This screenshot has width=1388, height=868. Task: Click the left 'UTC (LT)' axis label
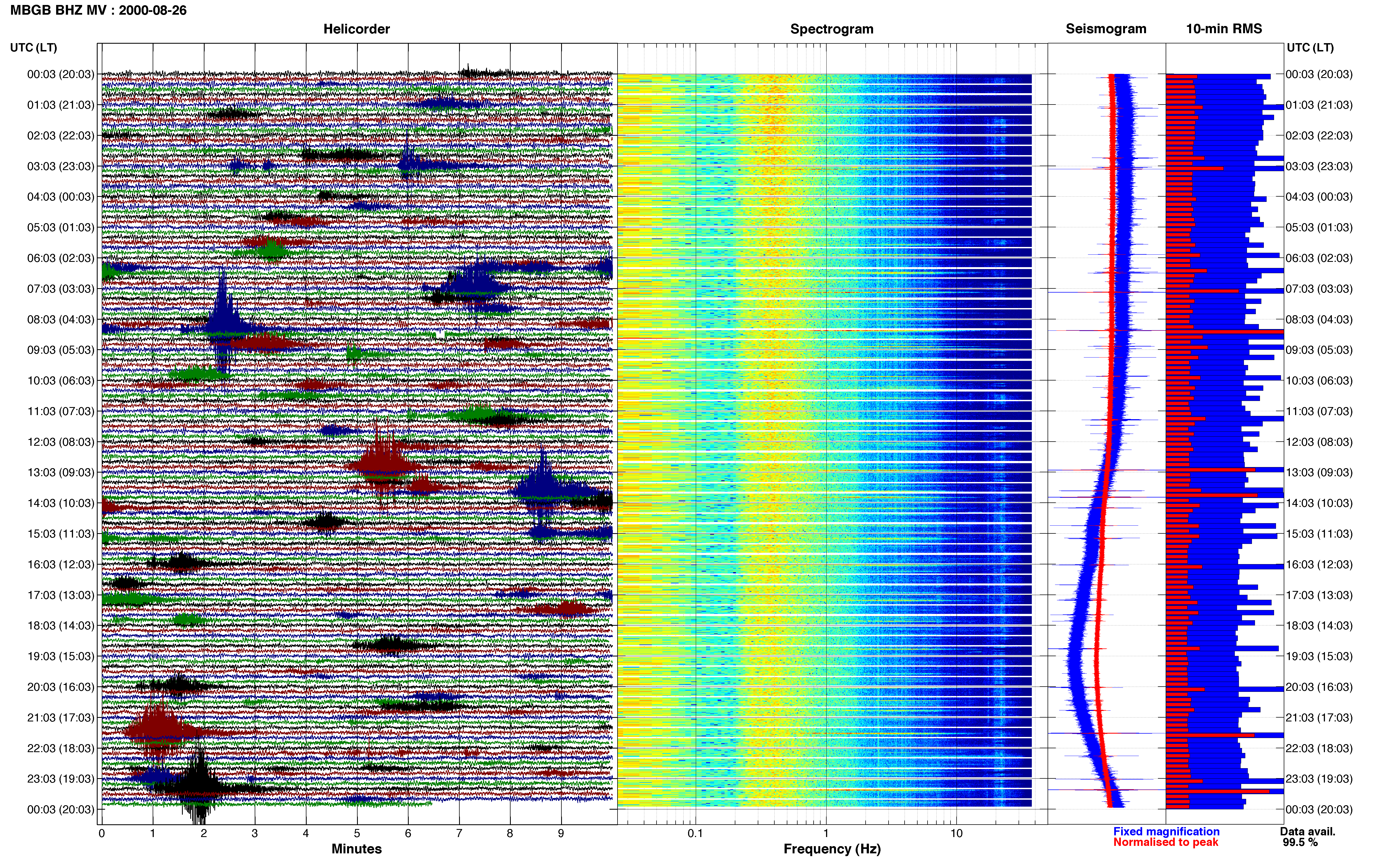coord(33,48)
